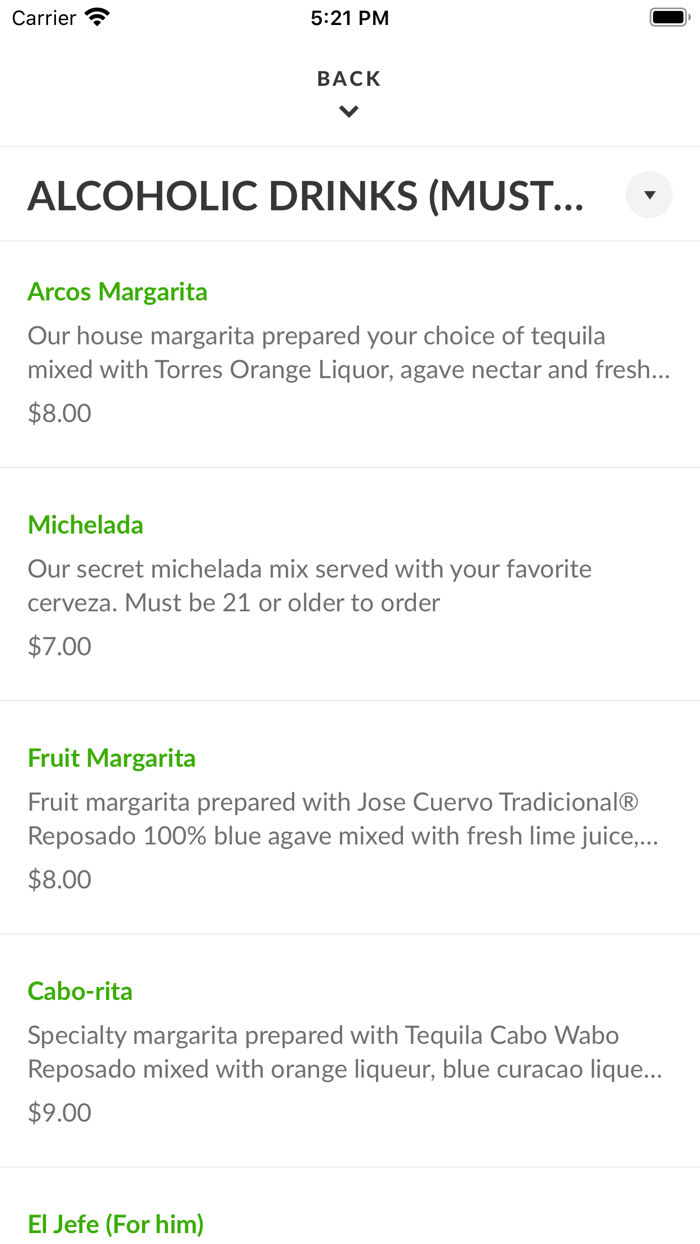The image size is (700, 1244).
Task: Tap the 5:21 PM clock display
Action: [x=349, y=16]
